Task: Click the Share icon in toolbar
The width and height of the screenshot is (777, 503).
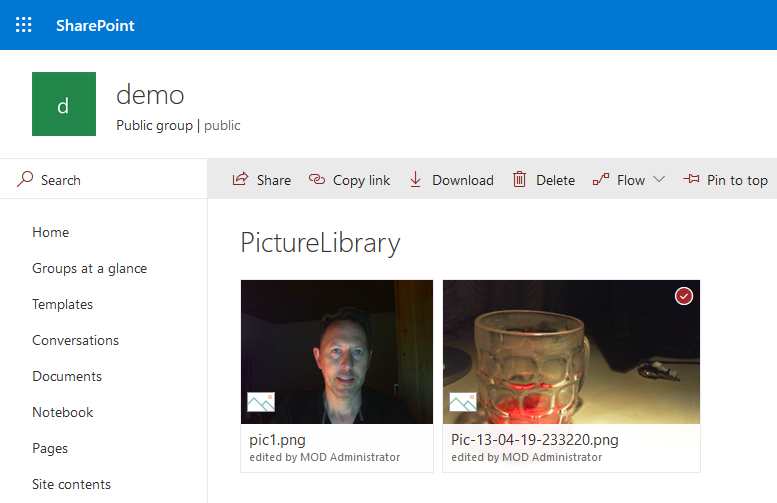Action: pos(240,180)
